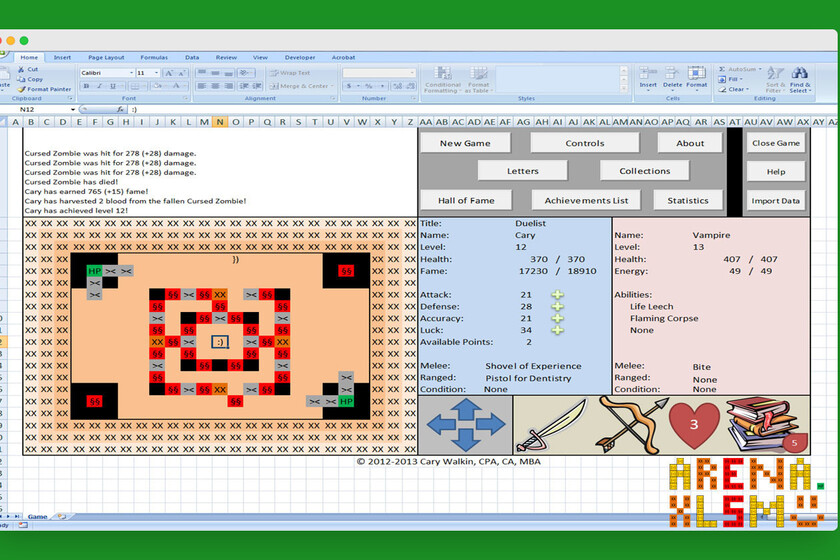Screen dimensions: 840x560
Task: Open the Achievements List button
Action: pos(586,200)
